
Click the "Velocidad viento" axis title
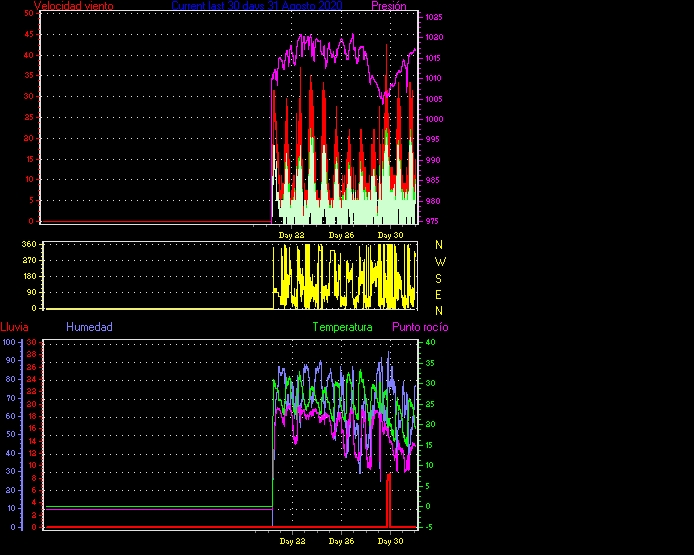pyautogui.click(x=73, y=6)
